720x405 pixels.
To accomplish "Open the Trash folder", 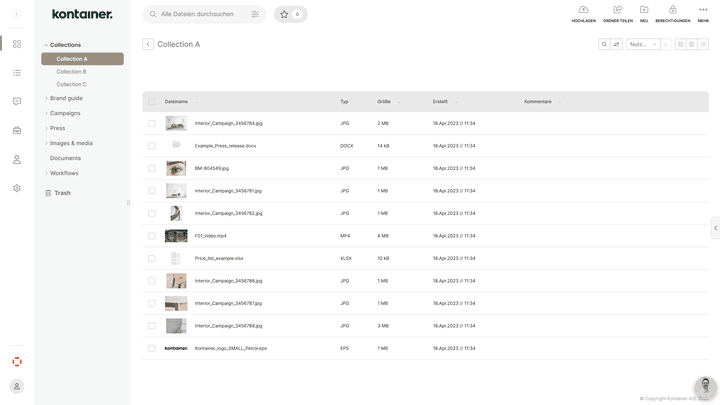I will 62,193.
